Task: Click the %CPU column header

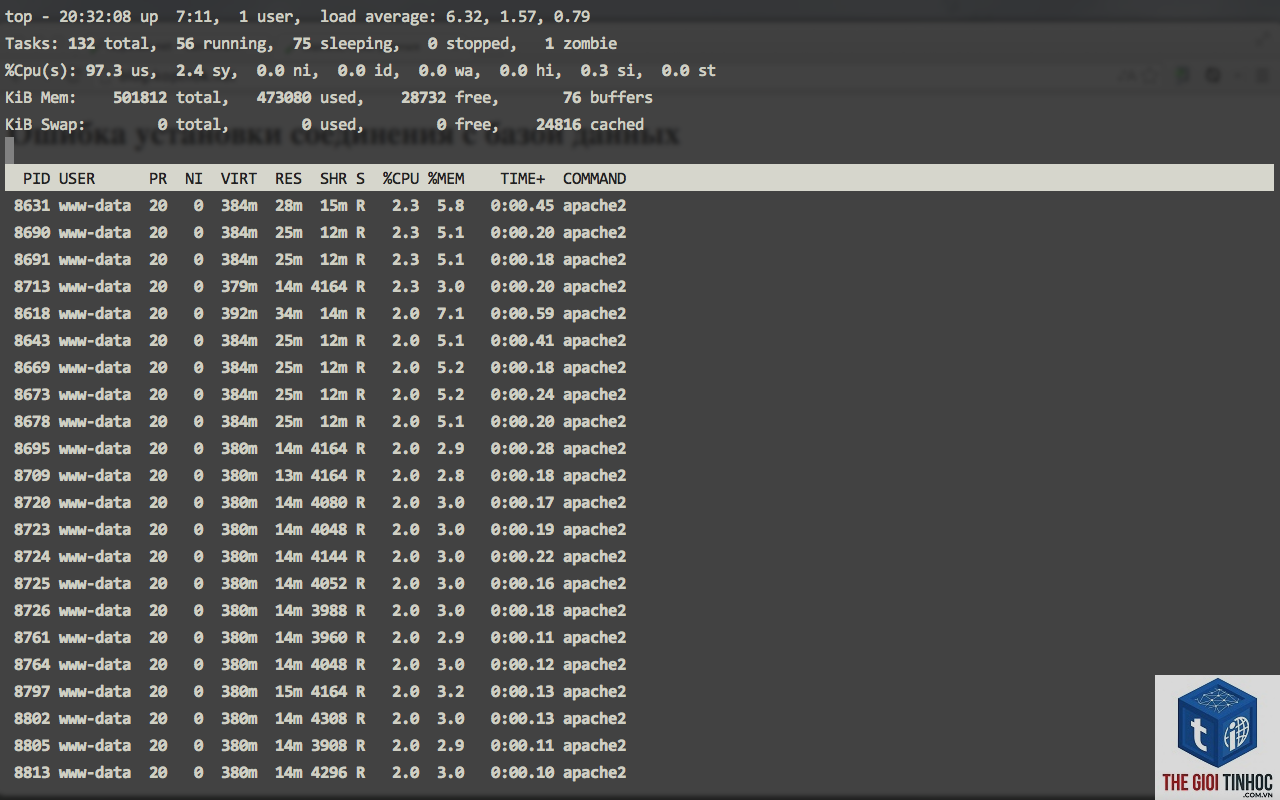Action: pos(401,178)
